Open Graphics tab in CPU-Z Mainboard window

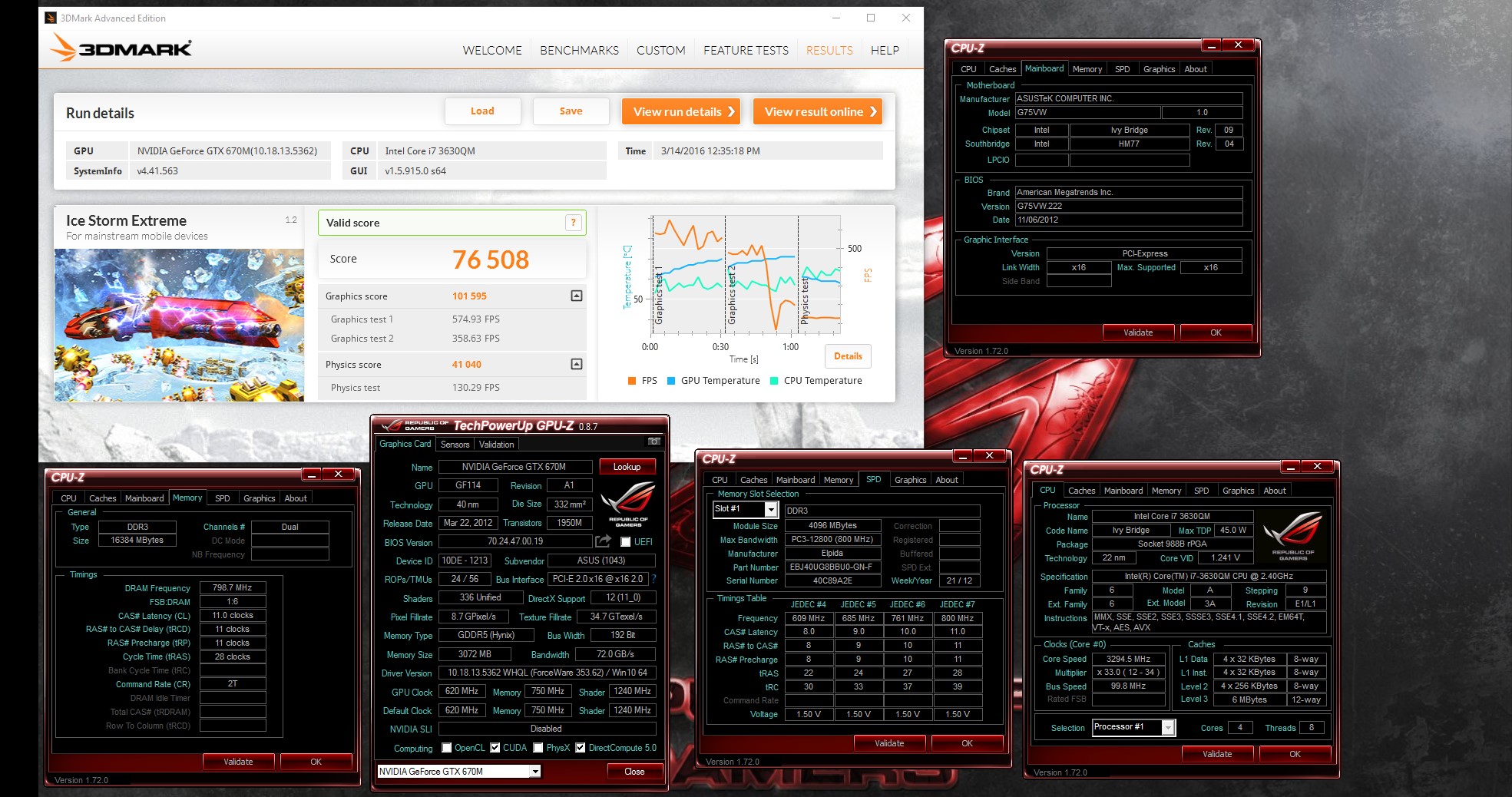[x=1159, y=69]
